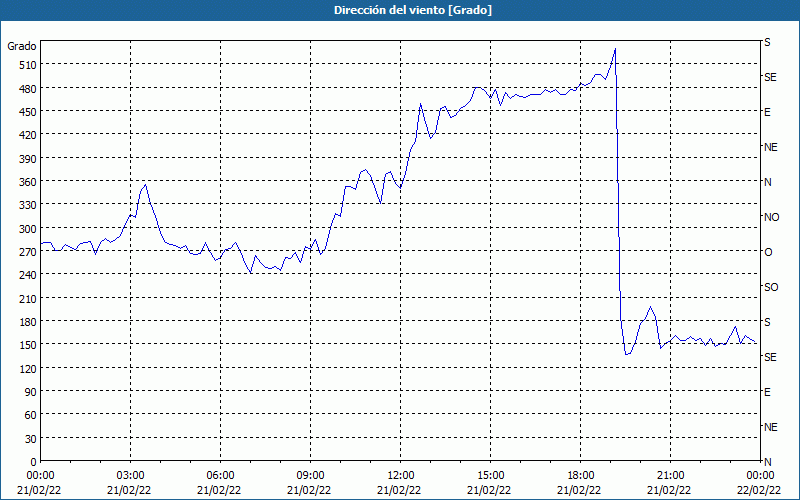Select the 22/02/22 date label
The height and width of the screenshot is (500, 800).
(759, 490)
